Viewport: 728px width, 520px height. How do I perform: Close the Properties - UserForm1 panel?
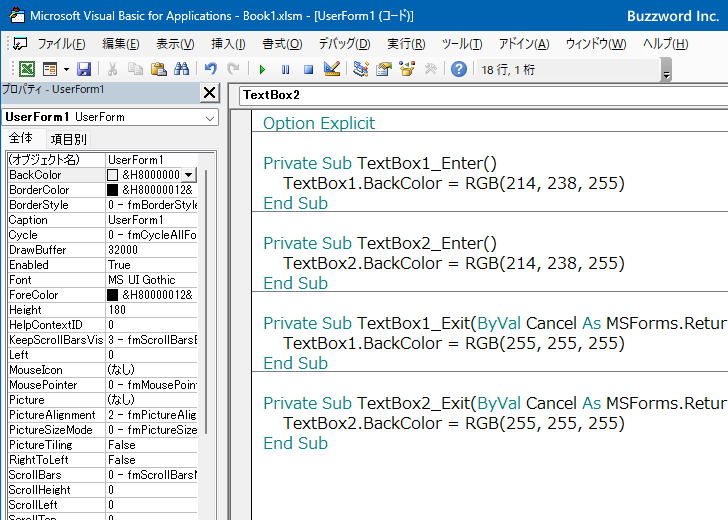point(209,93)
